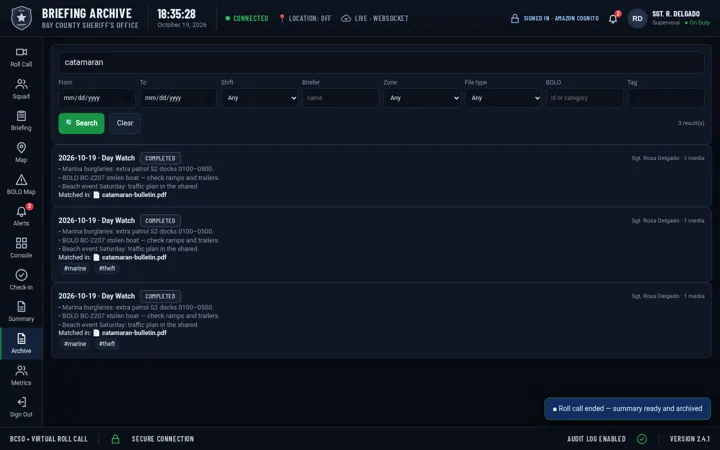Click the catamaran search field
Viewport: 720px width, 450px height.
tap(381, 62)
